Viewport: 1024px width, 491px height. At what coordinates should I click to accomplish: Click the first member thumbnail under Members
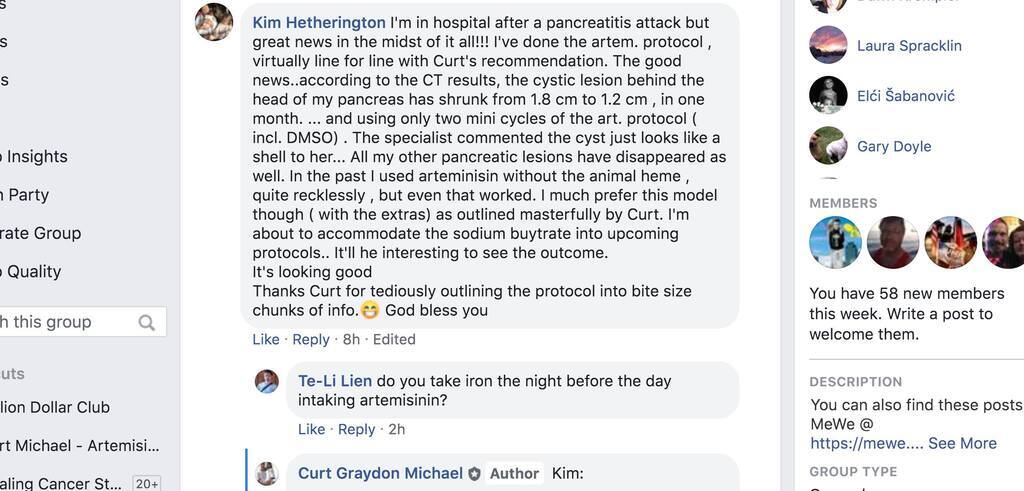click(835, 242)
